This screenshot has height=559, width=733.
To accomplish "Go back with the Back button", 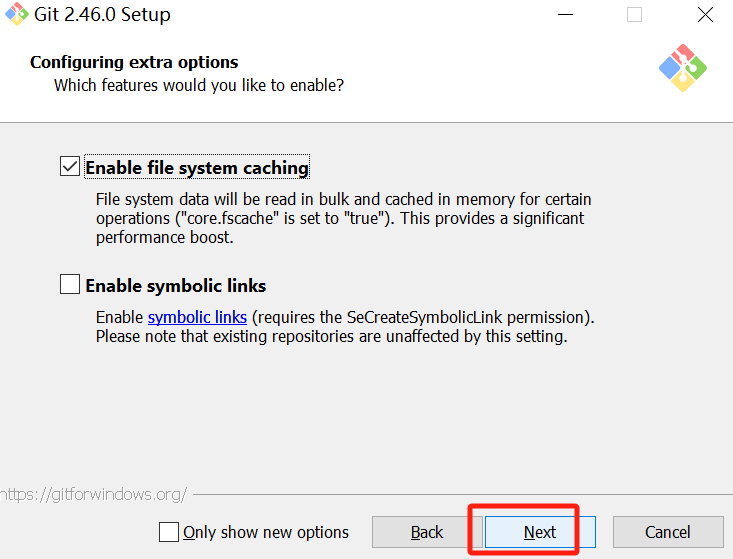I will coord(427,532).
